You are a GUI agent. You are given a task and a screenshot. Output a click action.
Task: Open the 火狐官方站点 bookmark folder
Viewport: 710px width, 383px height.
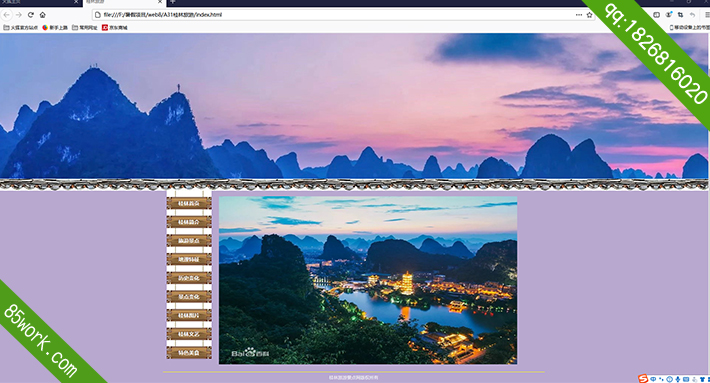[21, 28]
